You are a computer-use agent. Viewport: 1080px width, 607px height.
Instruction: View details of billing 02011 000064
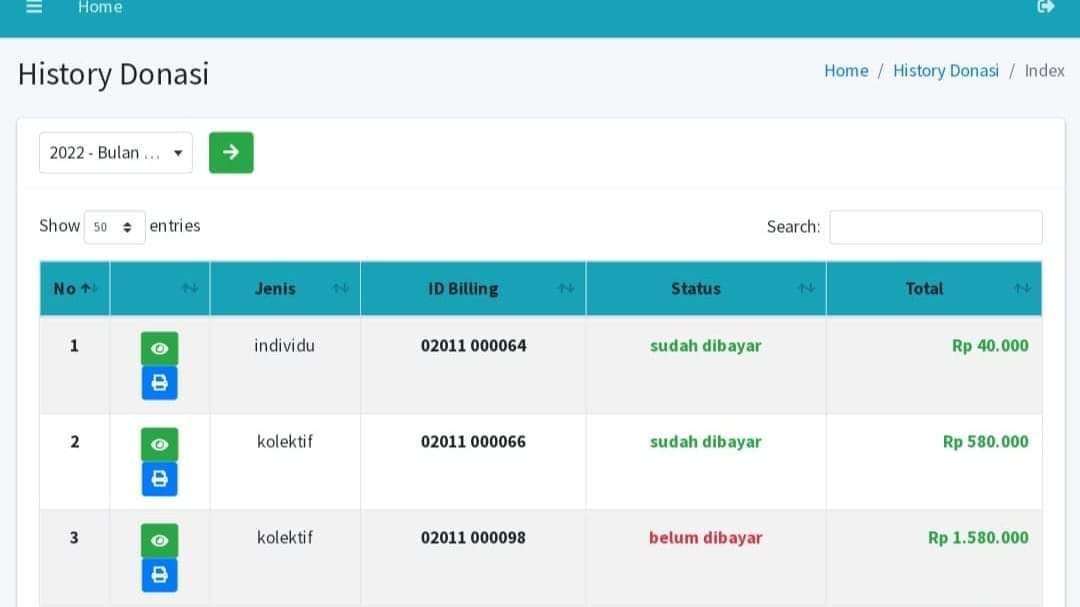coord(159,348)
